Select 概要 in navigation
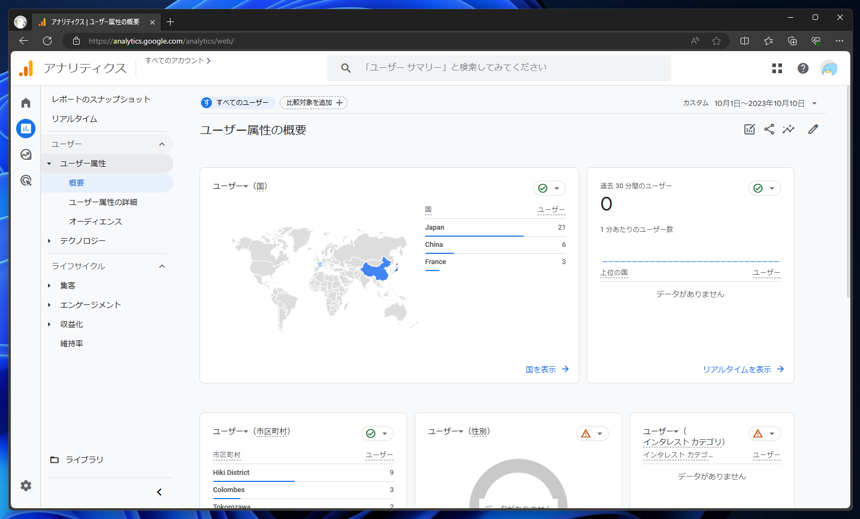 [x=106, y=183]
